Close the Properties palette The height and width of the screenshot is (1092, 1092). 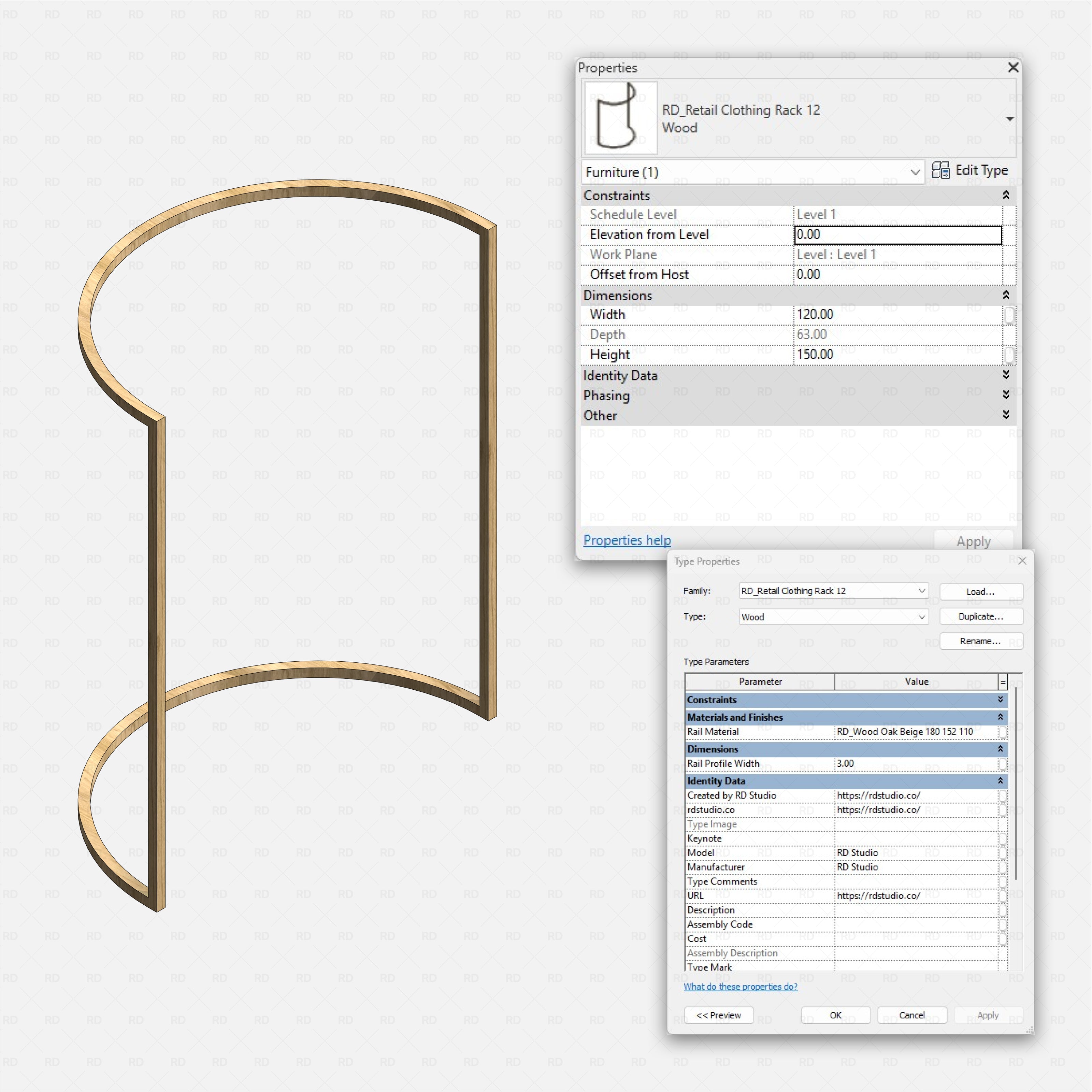click(1013, 68)
